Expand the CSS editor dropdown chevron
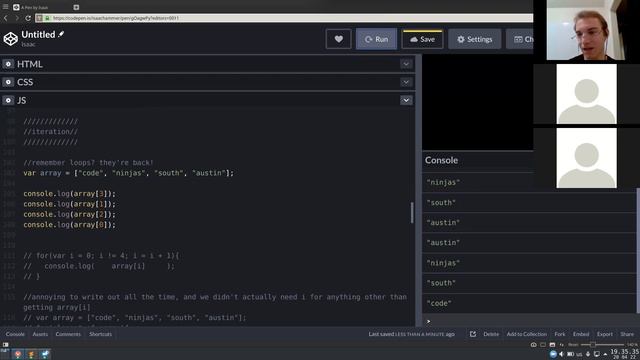This screenshot has height=360, width=640. coord(406,82)
